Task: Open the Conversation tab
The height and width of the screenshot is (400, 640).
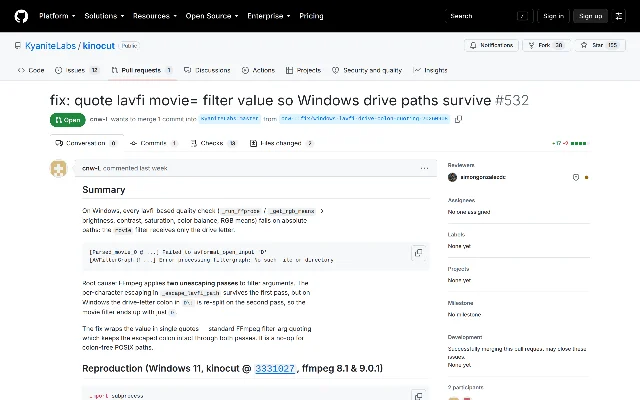Action: (x=87, y=143)
